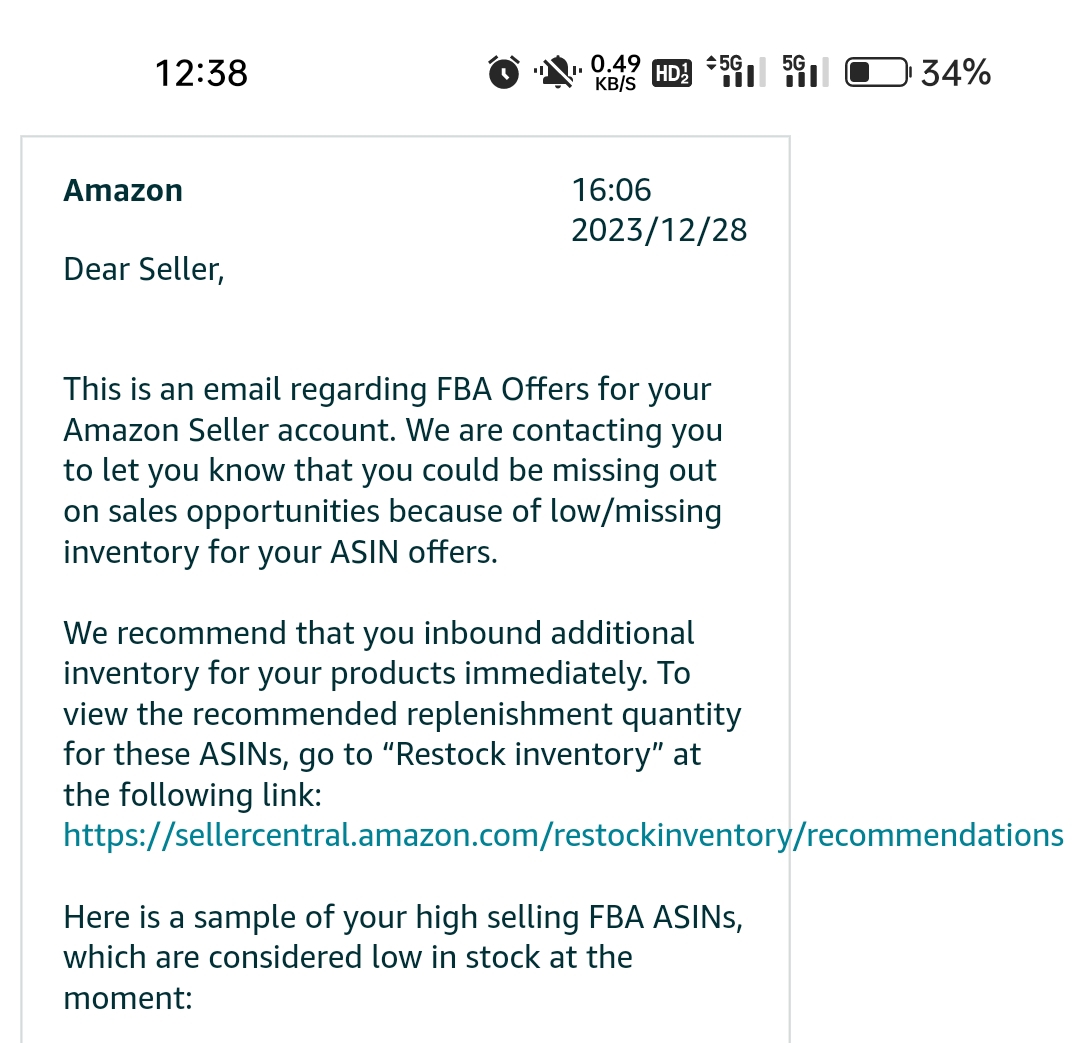The image size is (1075, 1043).
Task: Tap the muted bell vibrate icon
Action: [x=557, y=72]
